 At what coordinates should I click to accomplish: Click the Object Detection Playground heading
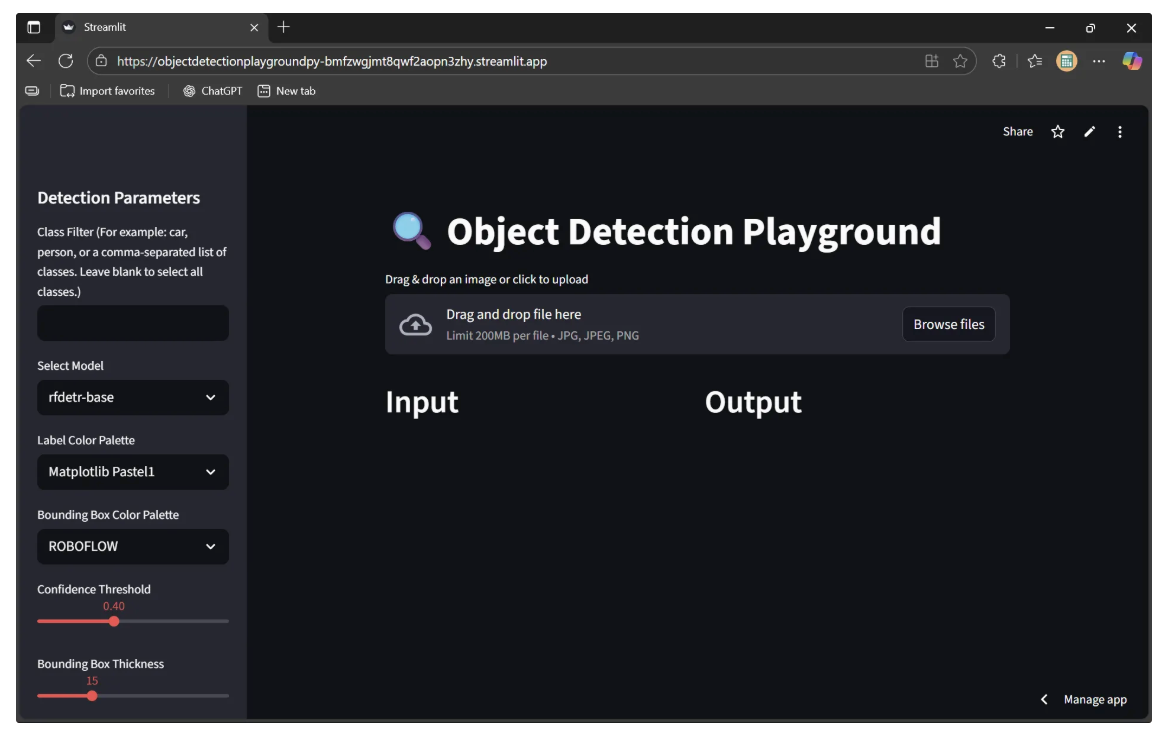(694, 232)
